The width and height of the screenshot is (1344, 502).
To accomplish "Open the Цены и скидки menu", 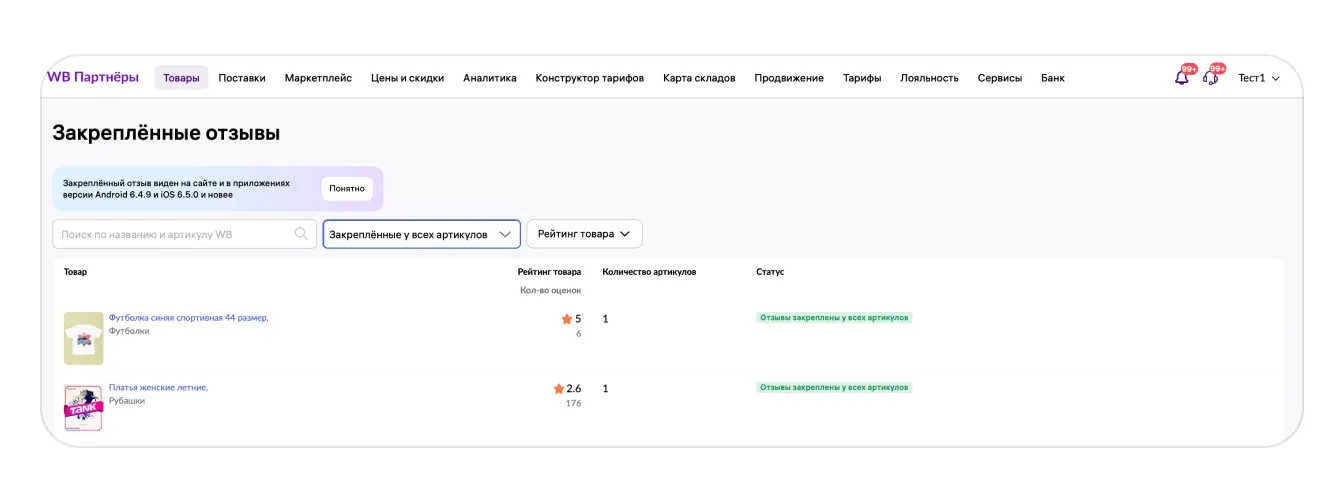I will 407,78.
